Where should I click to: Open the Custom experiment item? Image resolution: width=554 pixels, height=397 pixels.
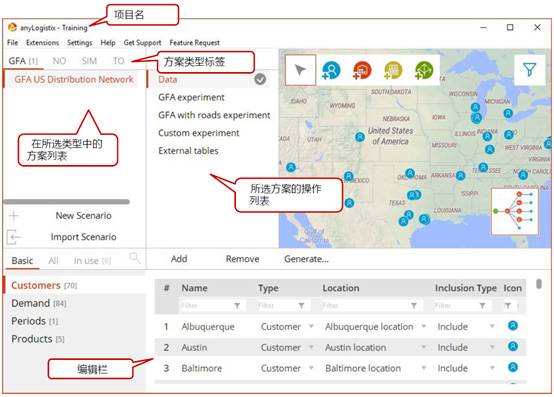[199, 133]
